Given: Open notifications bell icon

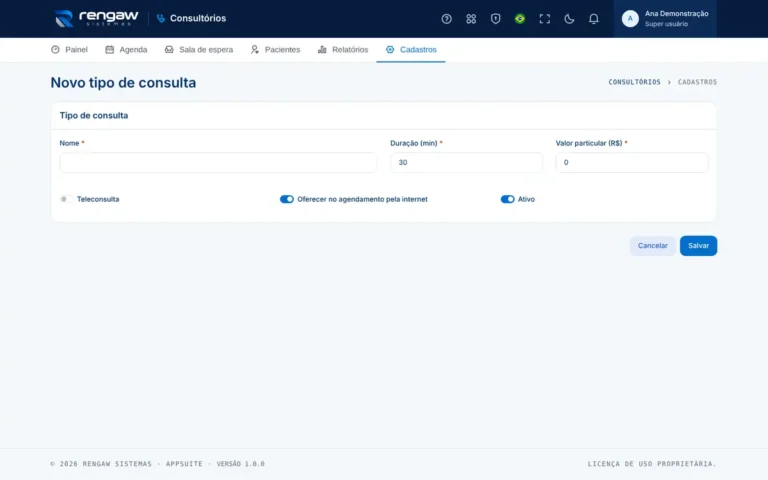Looking at the screenshot, I should pos(593,19).
